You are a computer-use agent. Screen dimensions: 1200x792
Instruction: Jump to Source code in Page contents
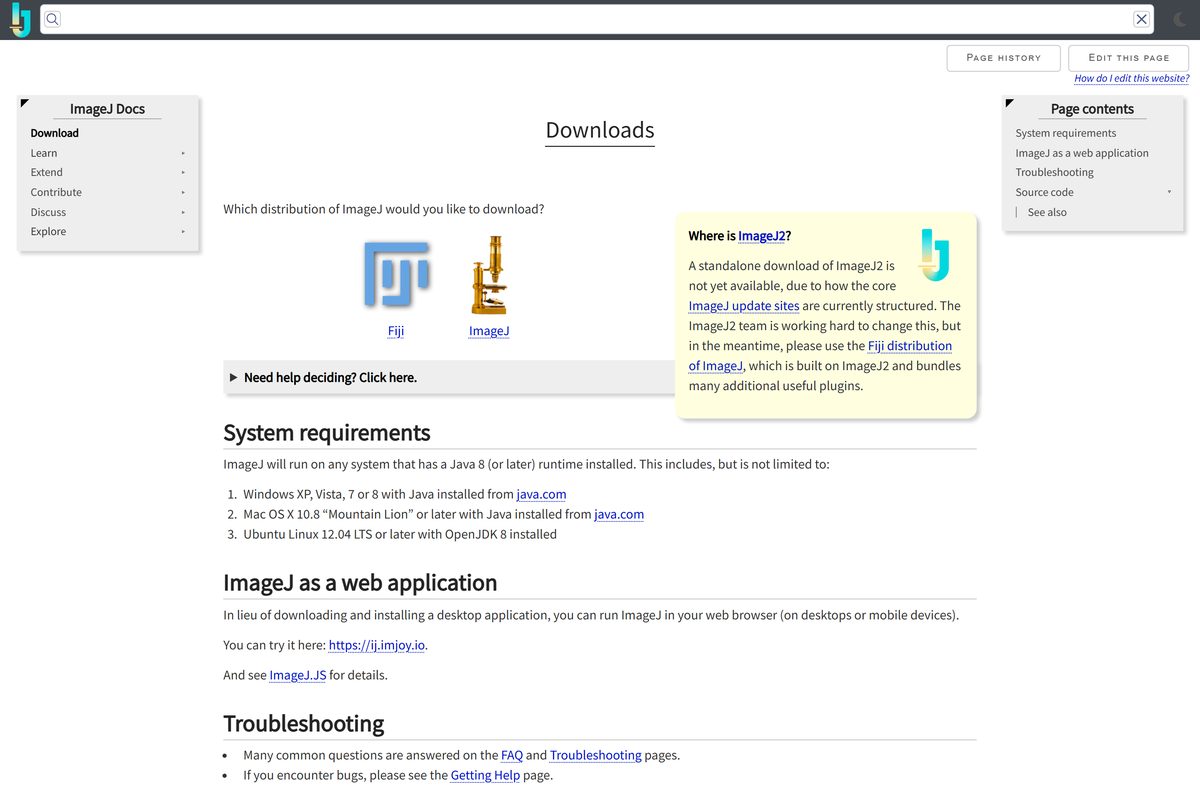point(1044,192)
